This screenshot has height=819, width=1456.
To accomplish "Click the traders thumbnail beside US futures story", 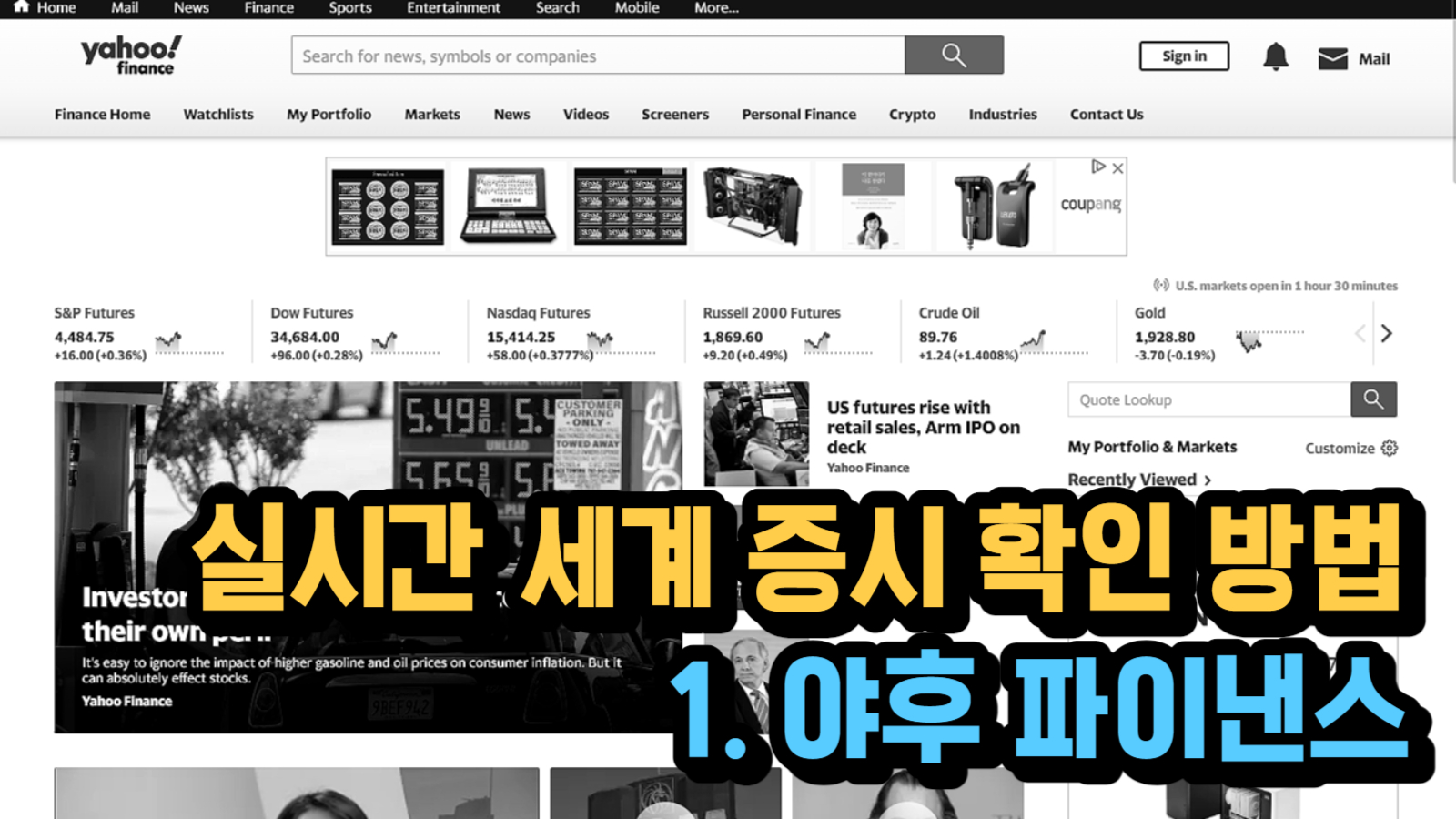I will (x=756, y=434).
